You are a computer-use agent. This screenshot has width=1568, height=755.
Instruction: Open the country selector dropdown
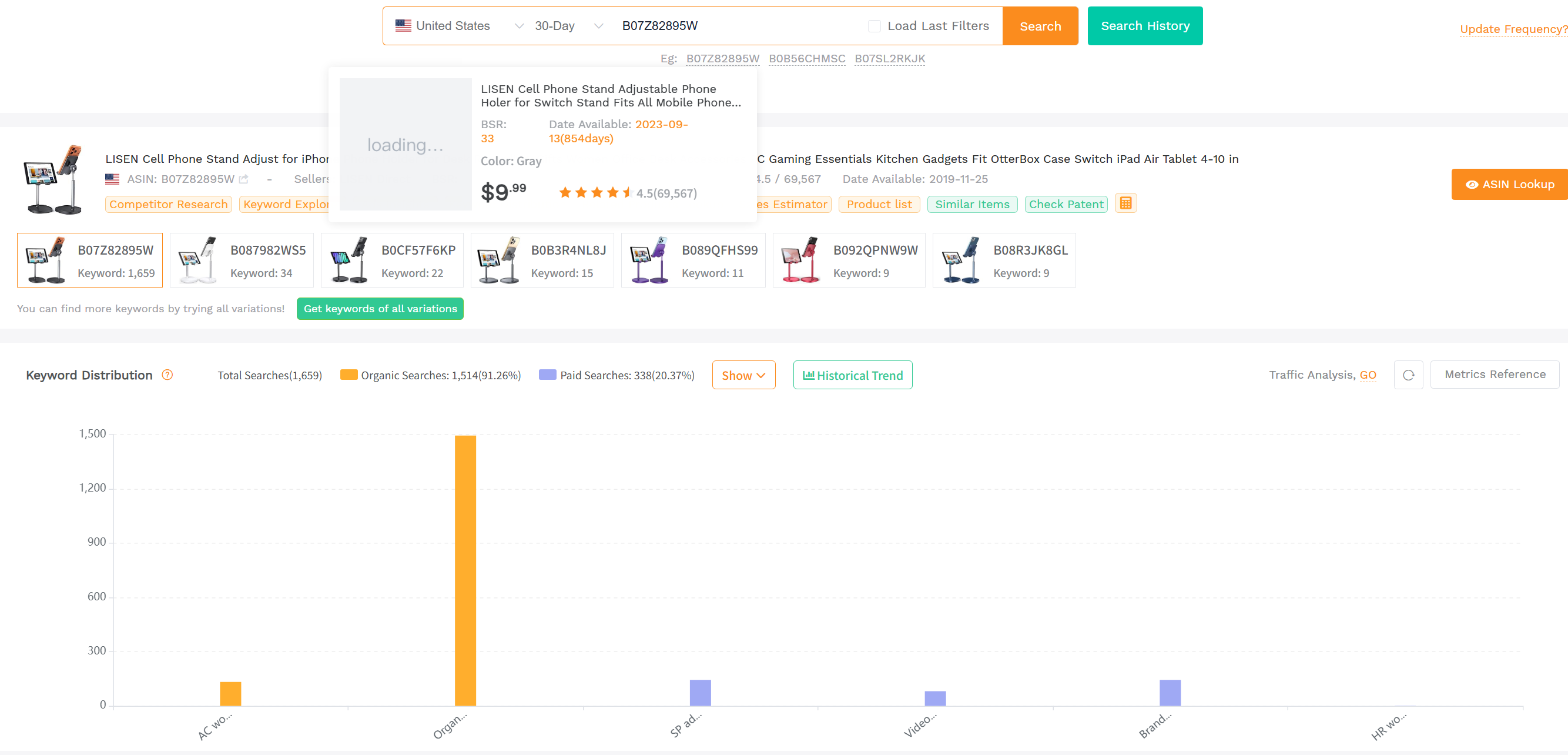518,25
